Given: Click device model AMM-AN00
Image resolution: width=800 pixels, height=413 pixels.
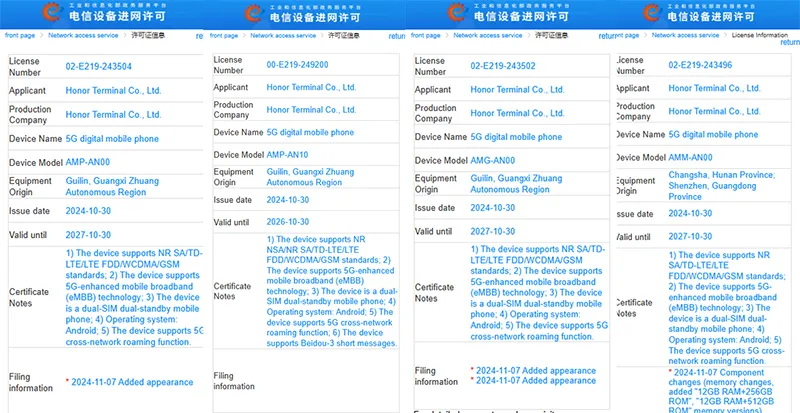Looking at the screenshot, I should click(x=690, y=157).
